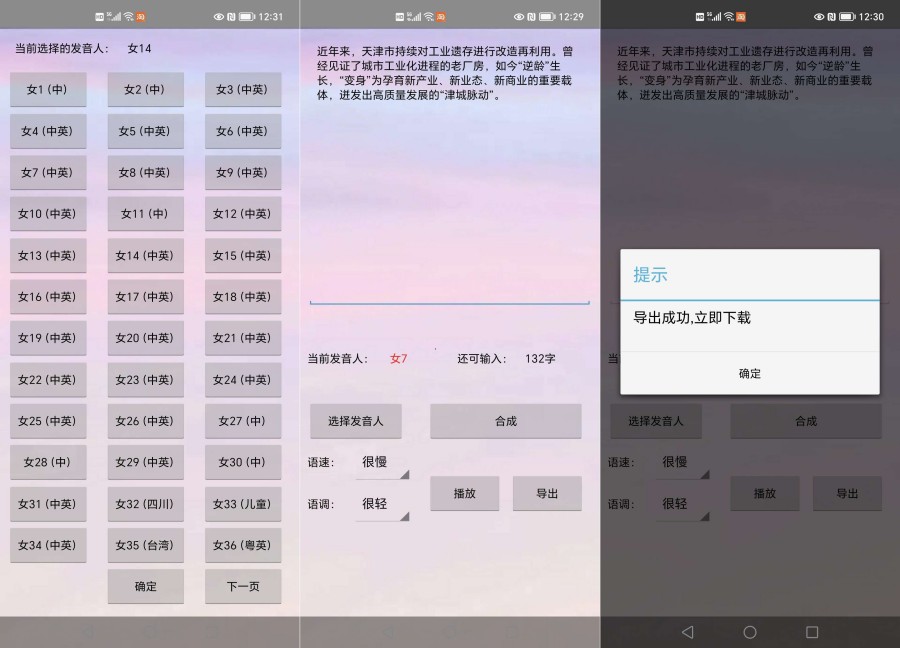900x648 pixels.
Task: Select voice 女5 (中英)
Action: click(145, 131)
